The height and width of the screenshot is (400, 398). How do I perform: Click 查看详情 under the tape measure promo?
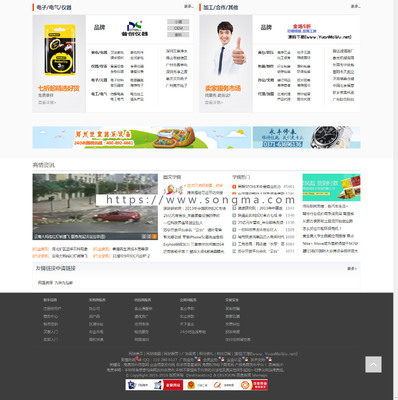click(47, 102)
